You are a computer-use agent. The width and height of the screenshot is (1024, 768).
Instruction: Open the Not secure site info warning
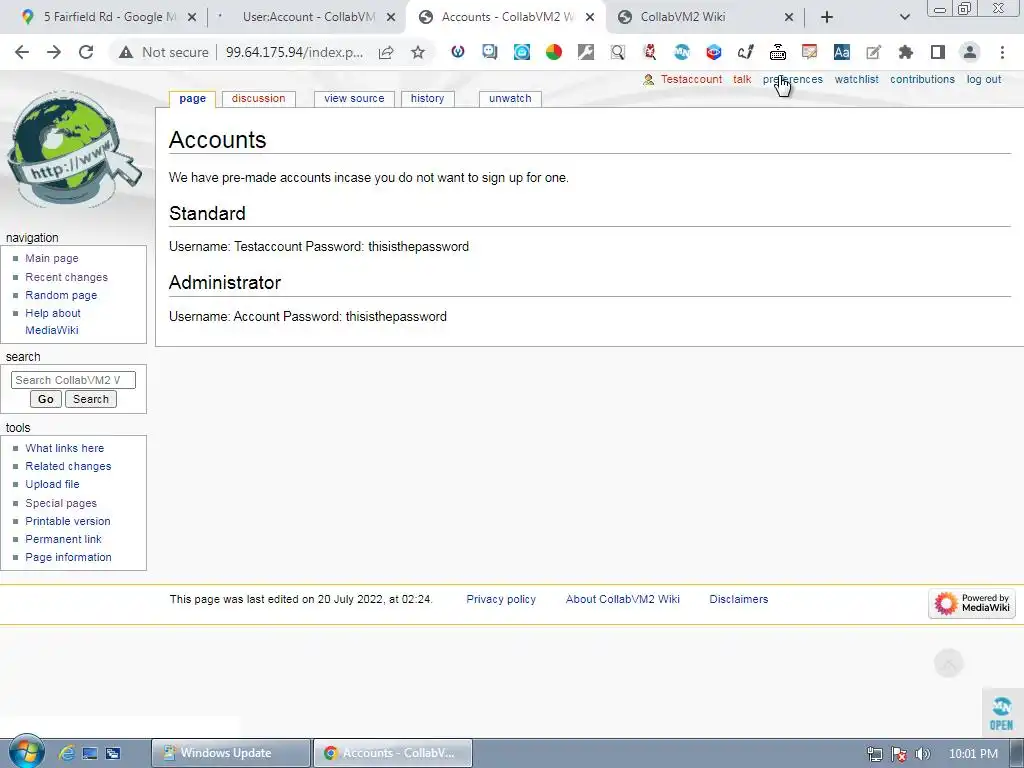click(163, 52)
